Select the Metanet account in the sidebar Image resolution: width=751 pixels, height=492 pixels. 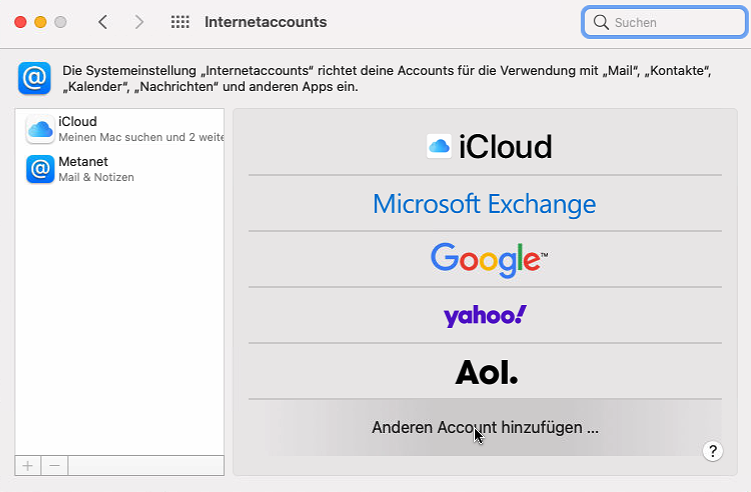(120, 169)
